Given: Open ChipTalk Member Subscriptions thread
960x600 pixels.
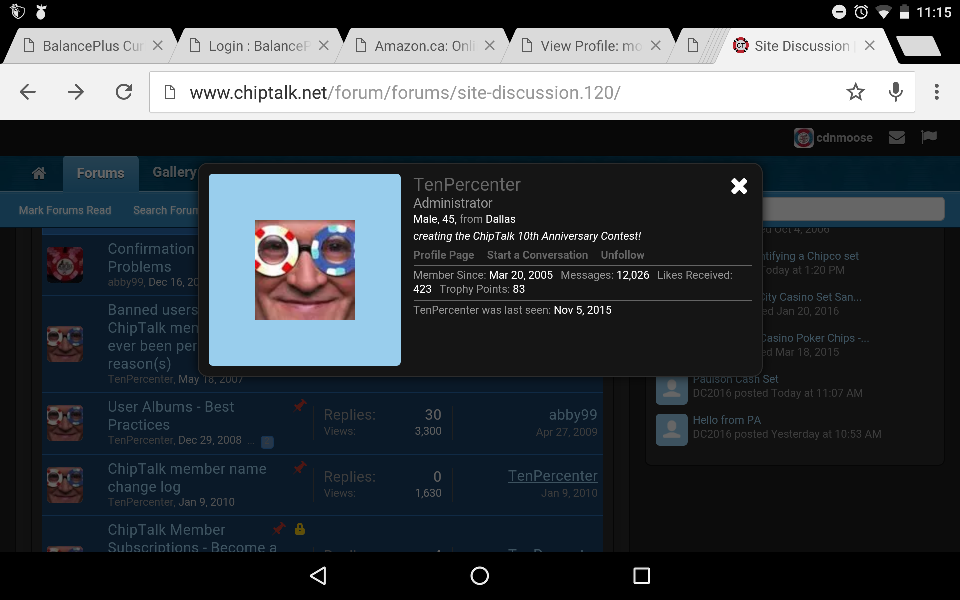Looking at the screenshot, I should [192, 538].
